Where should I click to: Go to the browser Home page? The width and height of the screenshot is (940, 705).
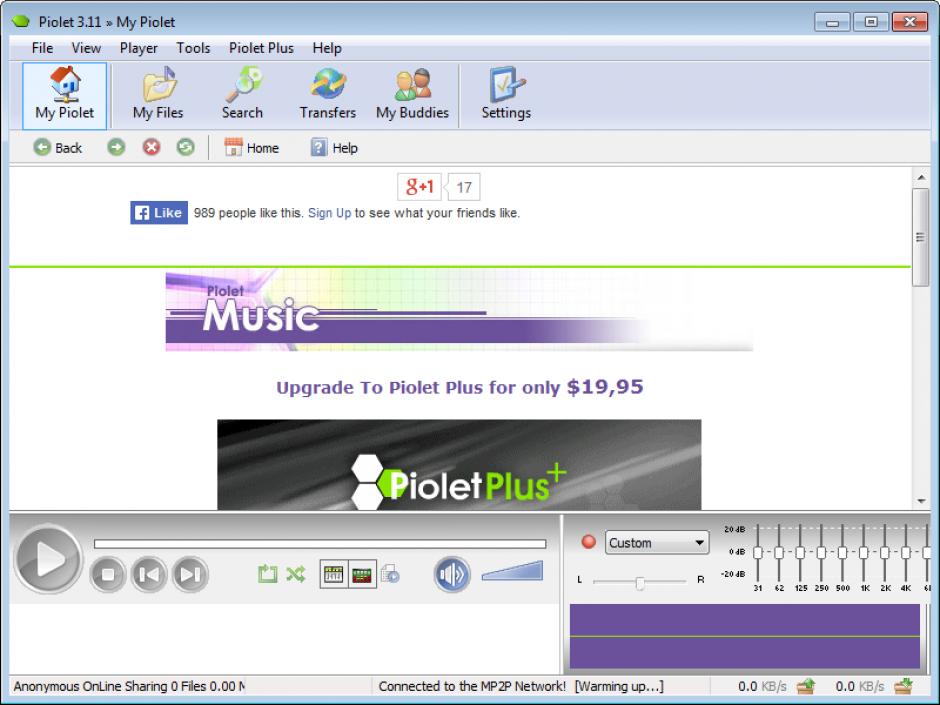[x=251, y=147]
